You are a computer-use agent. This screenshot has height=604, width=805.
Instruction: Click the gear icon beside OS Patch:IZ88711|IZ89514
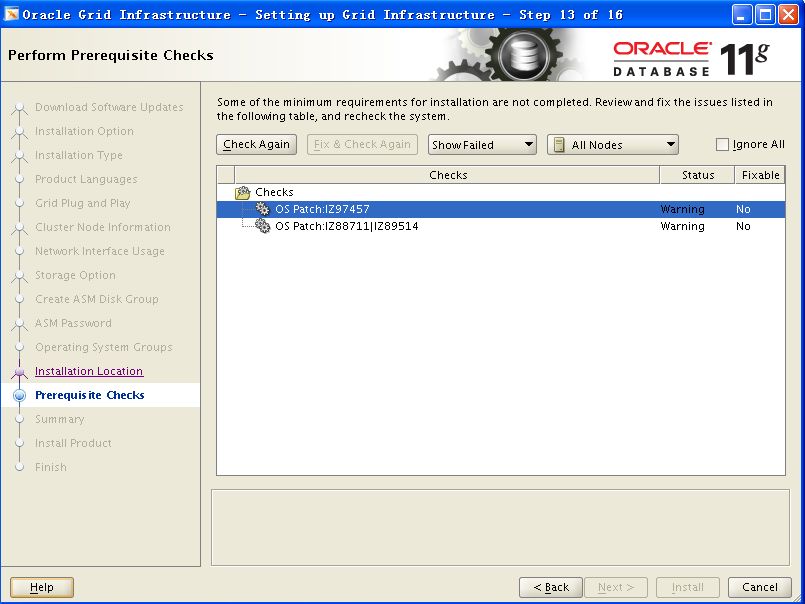tap(263, 226)
